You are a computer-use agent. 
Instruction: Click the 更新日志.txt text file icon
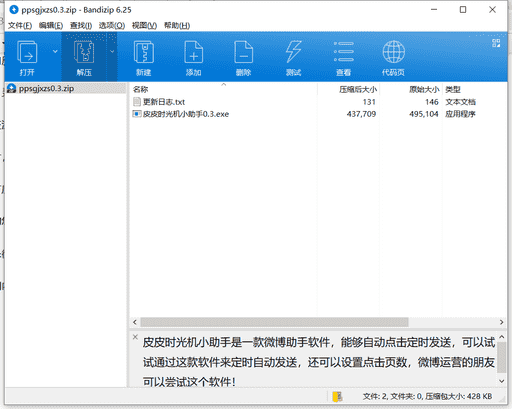tap(137, 102)
